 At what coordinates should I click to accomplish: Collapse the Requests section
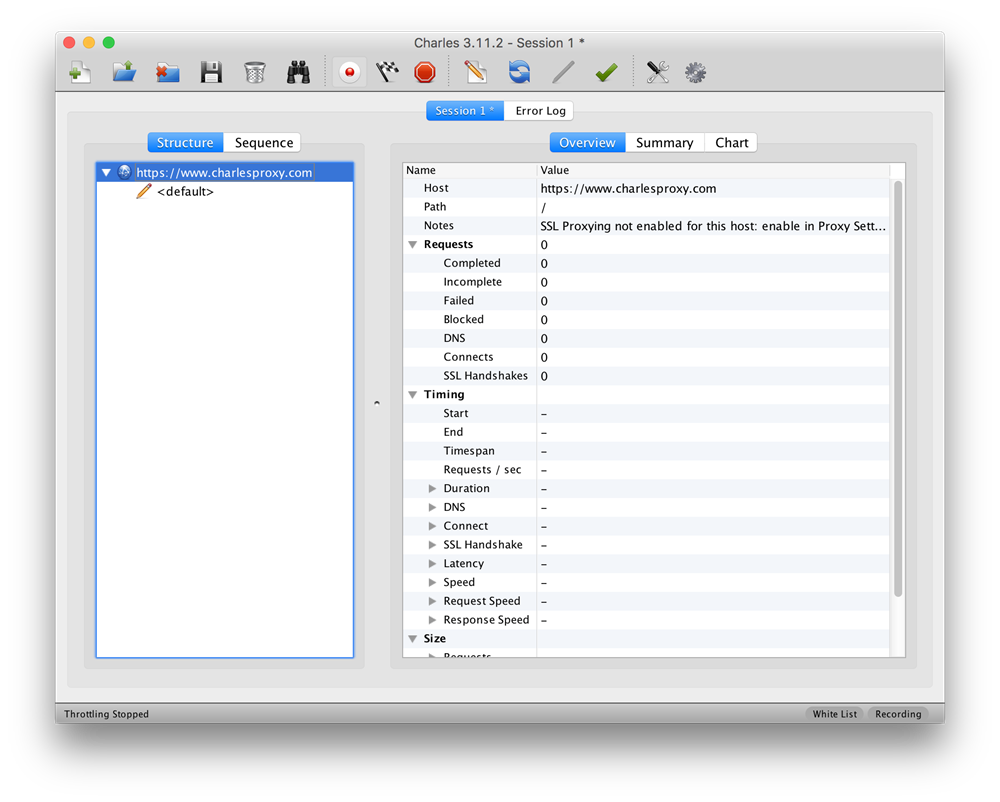pyautogui.click(x=413, y=244)
